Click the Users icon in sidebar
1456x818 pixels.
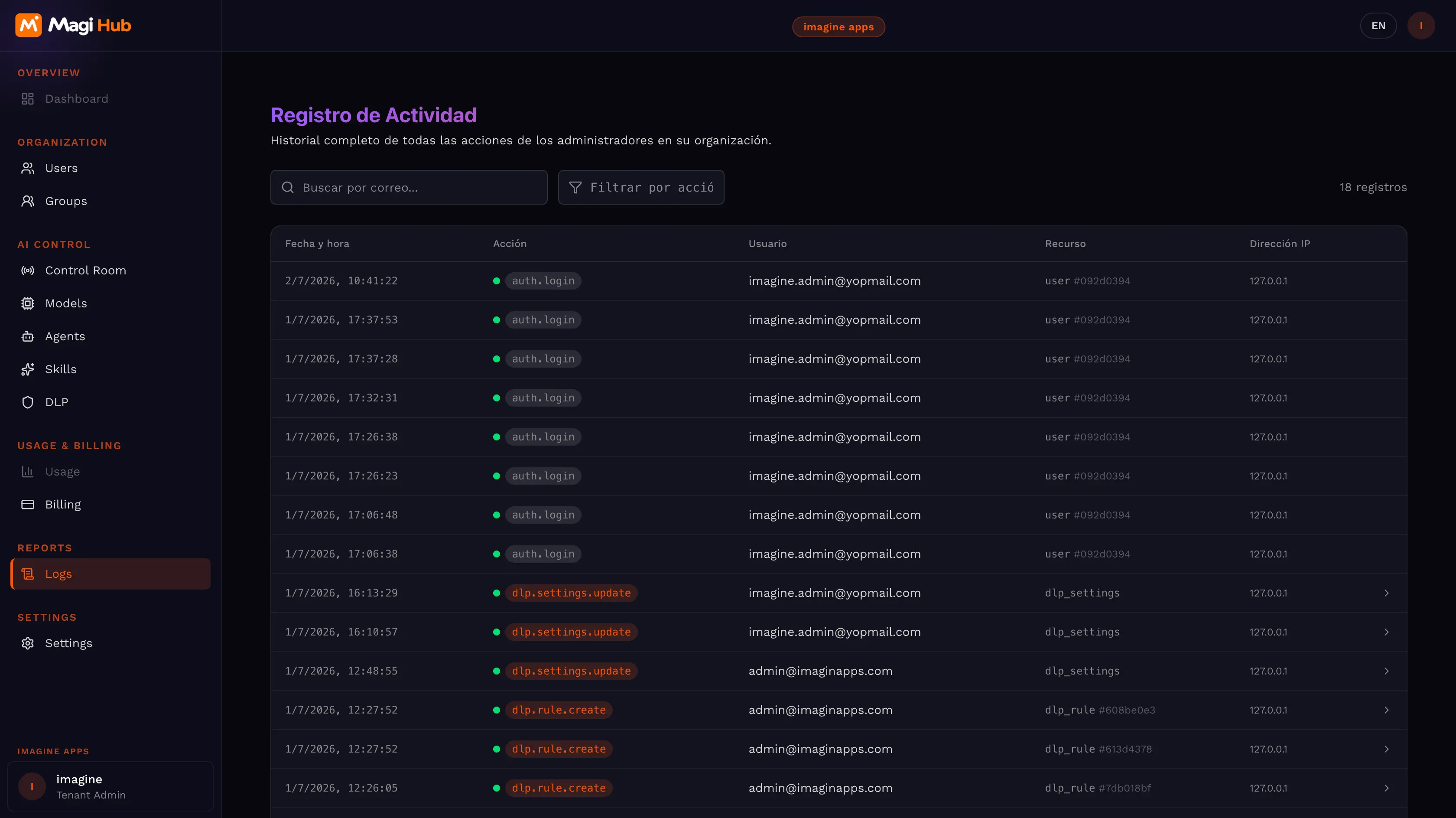tap(28, 169)
